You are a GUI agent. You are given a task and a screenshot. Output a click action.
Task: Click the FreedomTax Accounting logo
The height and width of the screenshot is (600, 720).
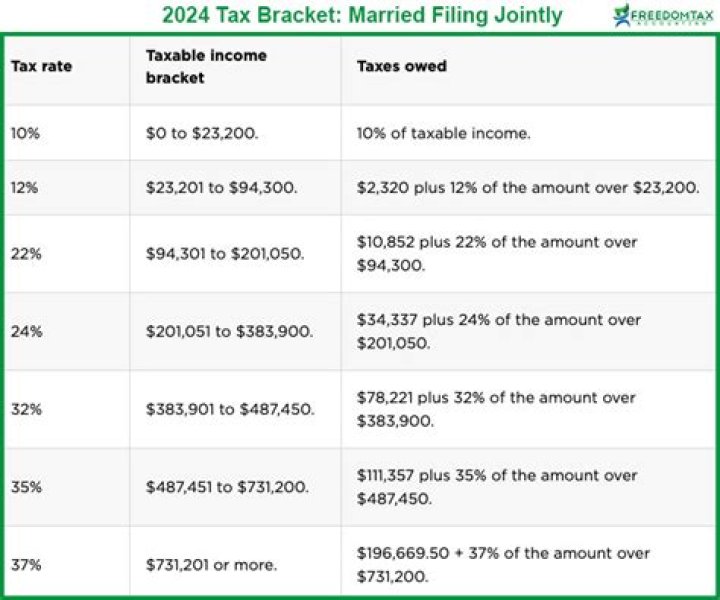click(x=661, y=15)
